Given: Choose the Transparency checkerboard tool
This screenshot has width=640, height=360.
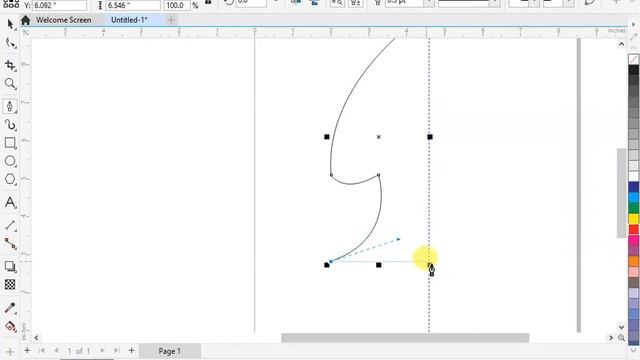Looking at the screenshot, I should 10,284.
